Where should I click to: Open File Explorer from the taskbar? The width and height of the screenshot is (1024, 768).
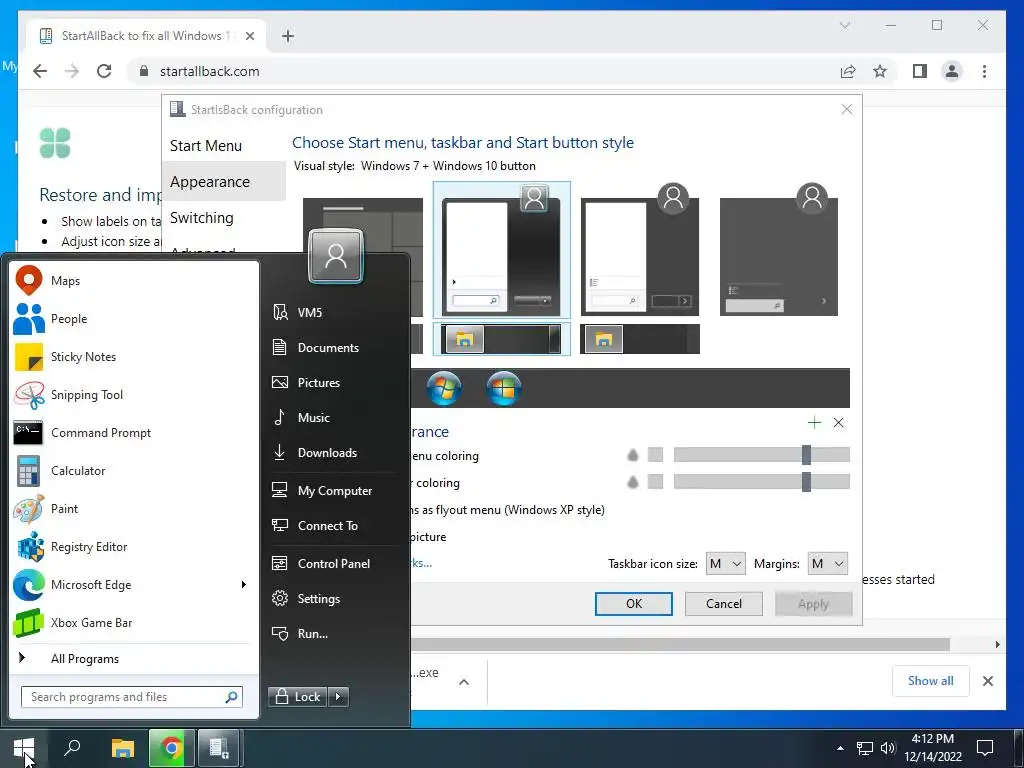(x=122, y=748)
